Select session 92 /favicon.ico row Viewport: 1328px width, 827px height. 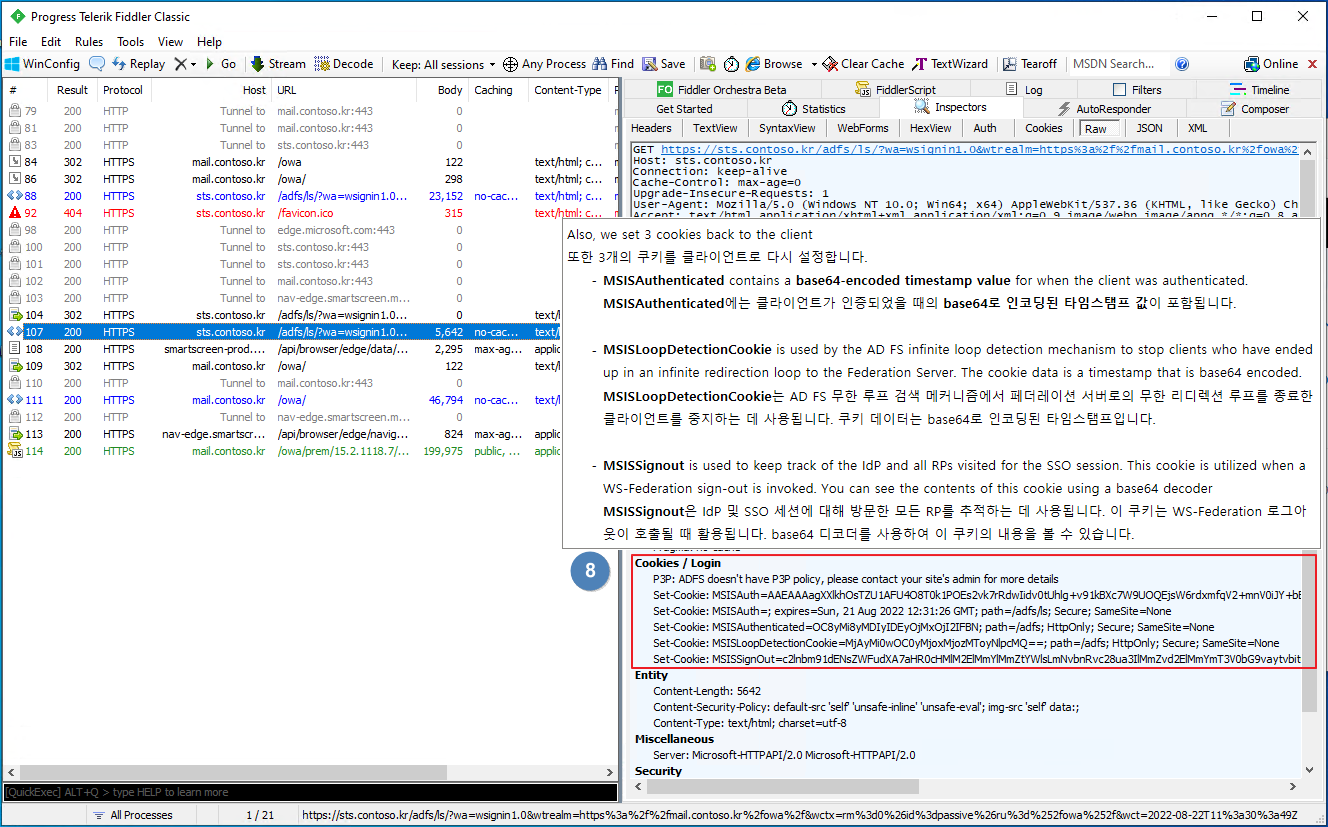310,213
